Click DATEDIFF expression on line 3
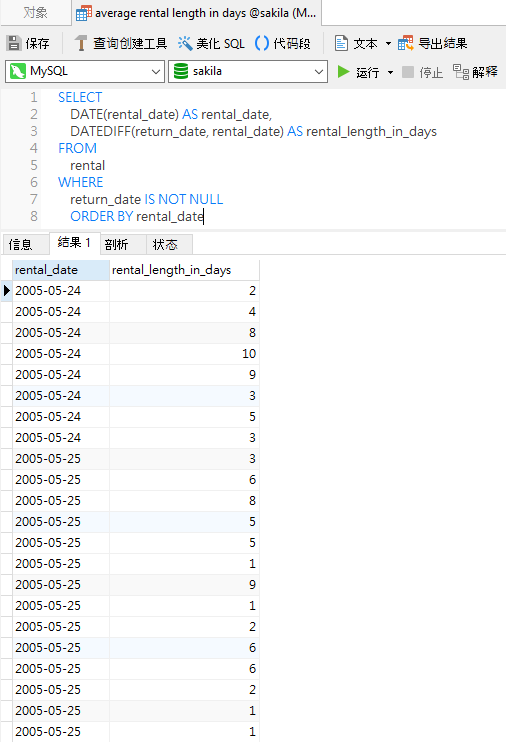Image resolution: width=506 pixels, height=742 pixels. pyautogui.click(x=177, y=131)
